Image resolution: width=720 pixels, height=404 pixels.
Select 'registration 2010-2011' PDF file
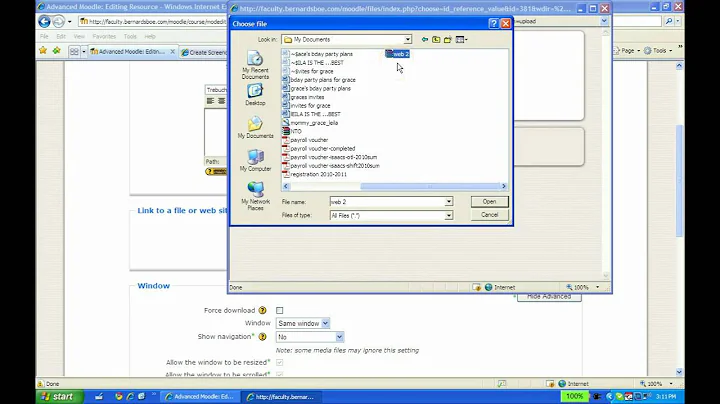pos(315,174)
